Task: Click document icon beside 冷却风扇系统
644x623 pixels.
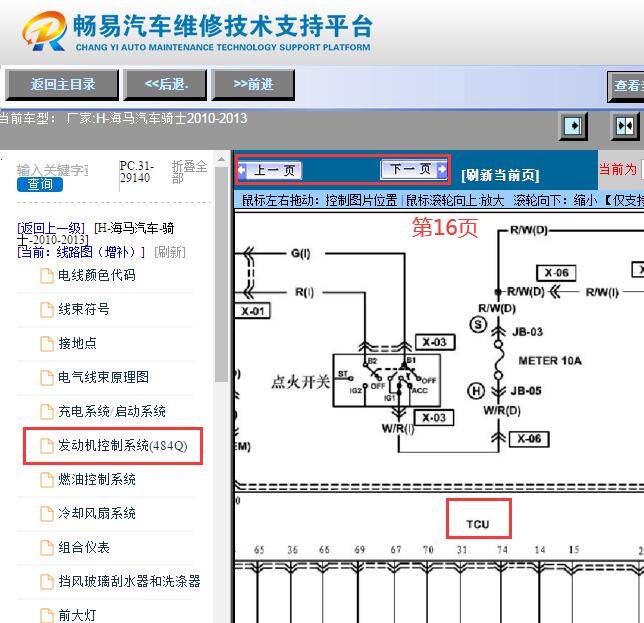Action: (47, 514)
